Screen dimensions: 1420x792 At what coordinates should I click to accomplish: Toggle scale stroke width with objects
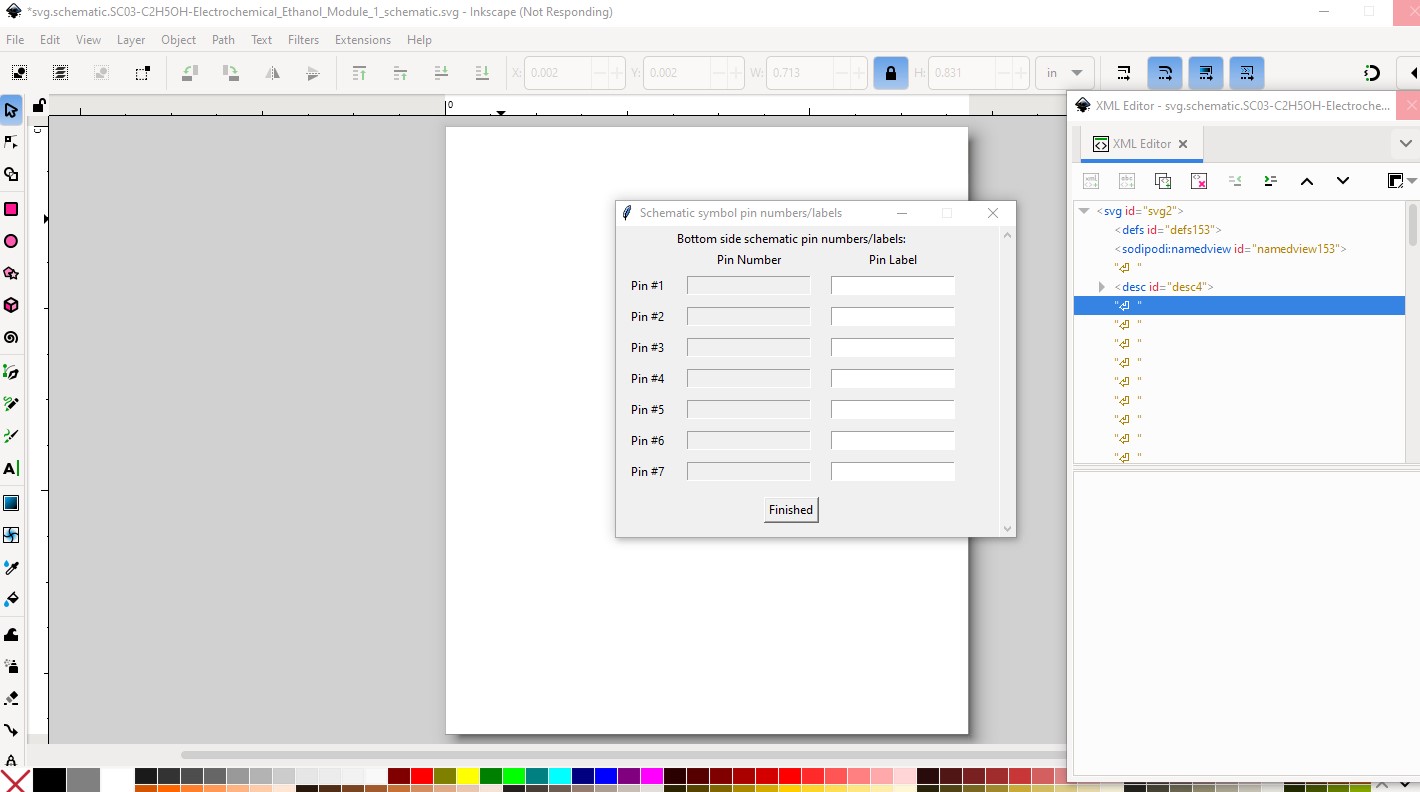coord(1124,73)
